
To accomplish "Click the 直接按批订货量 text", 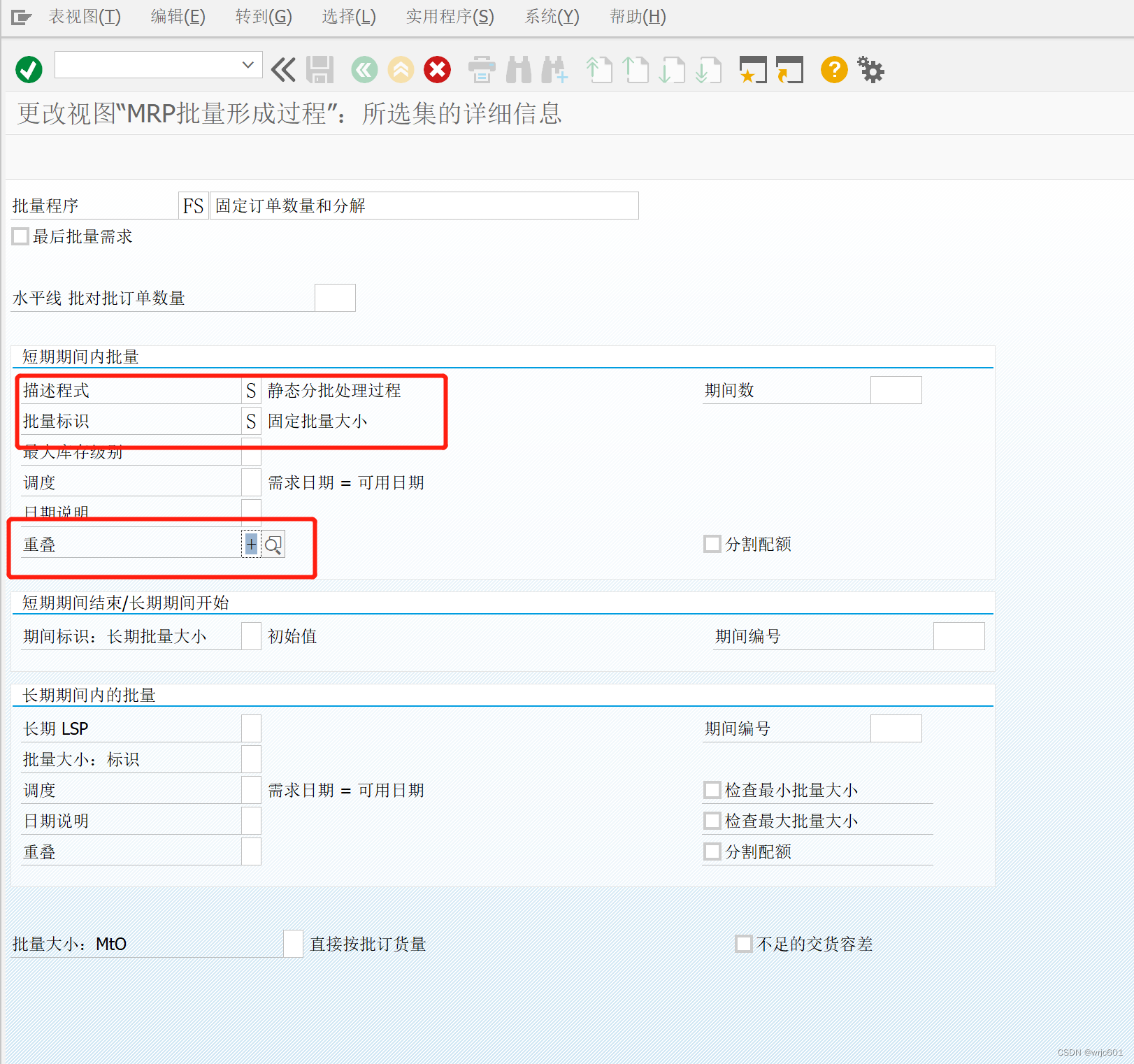I will pos(368,944).
